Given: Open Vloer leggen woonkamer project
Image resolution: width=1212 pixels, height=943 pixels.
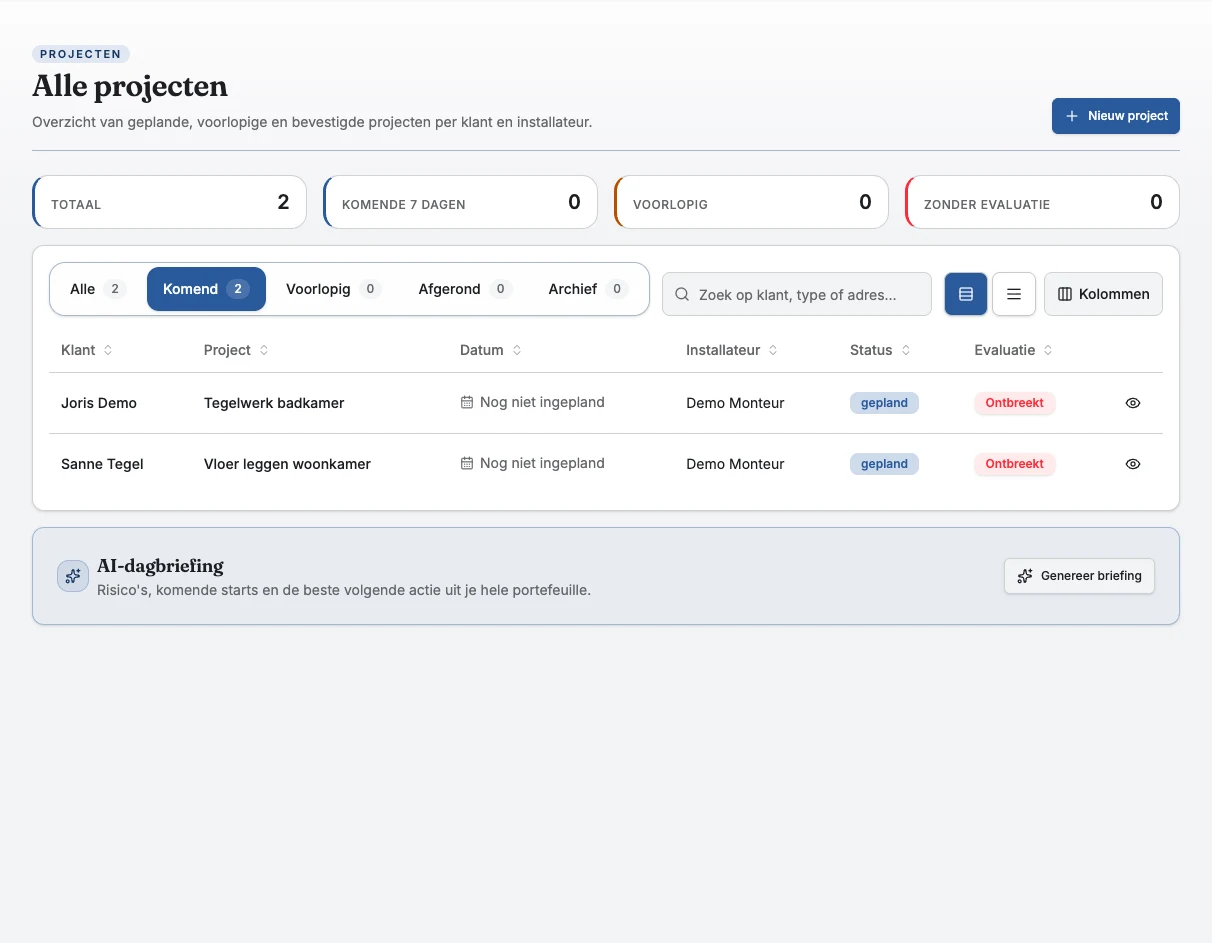Looking at the screenshot, I should coord(287,464).
